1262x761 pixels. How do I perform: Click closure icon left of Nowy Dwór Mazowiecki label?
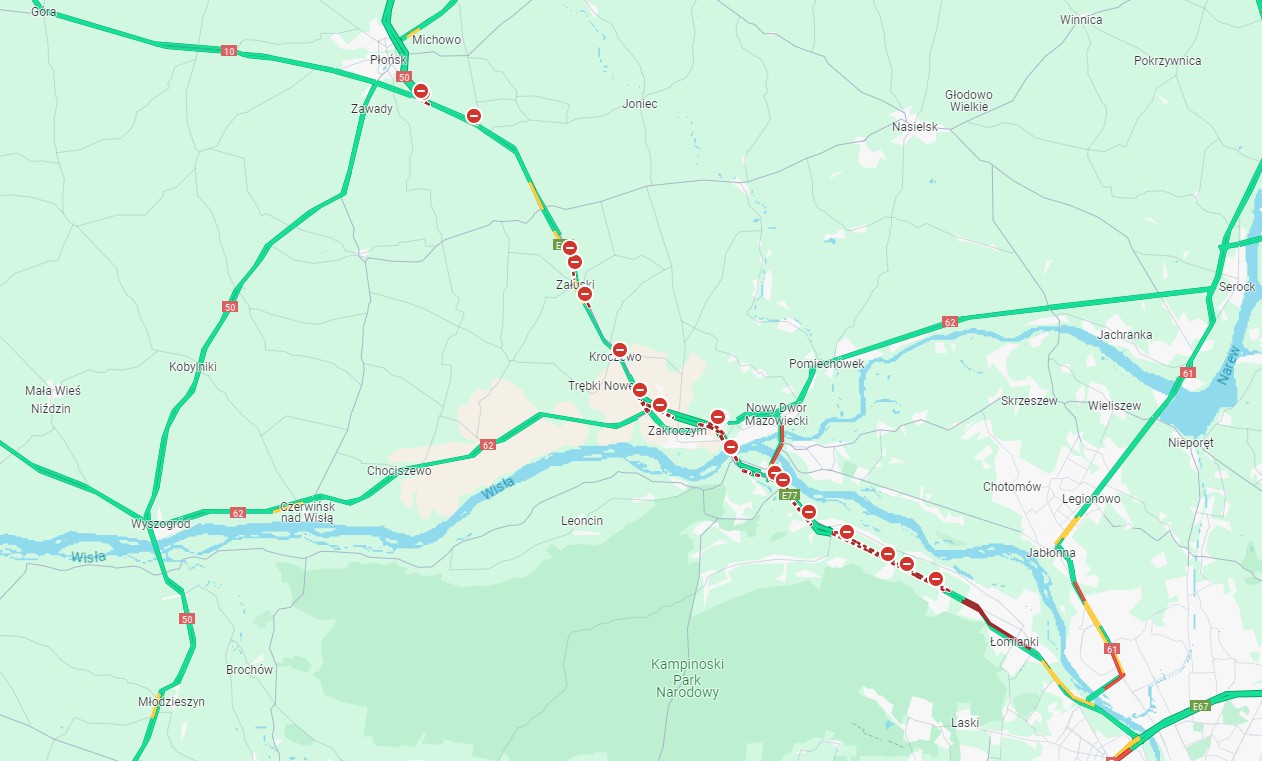(x=718, y=417)
